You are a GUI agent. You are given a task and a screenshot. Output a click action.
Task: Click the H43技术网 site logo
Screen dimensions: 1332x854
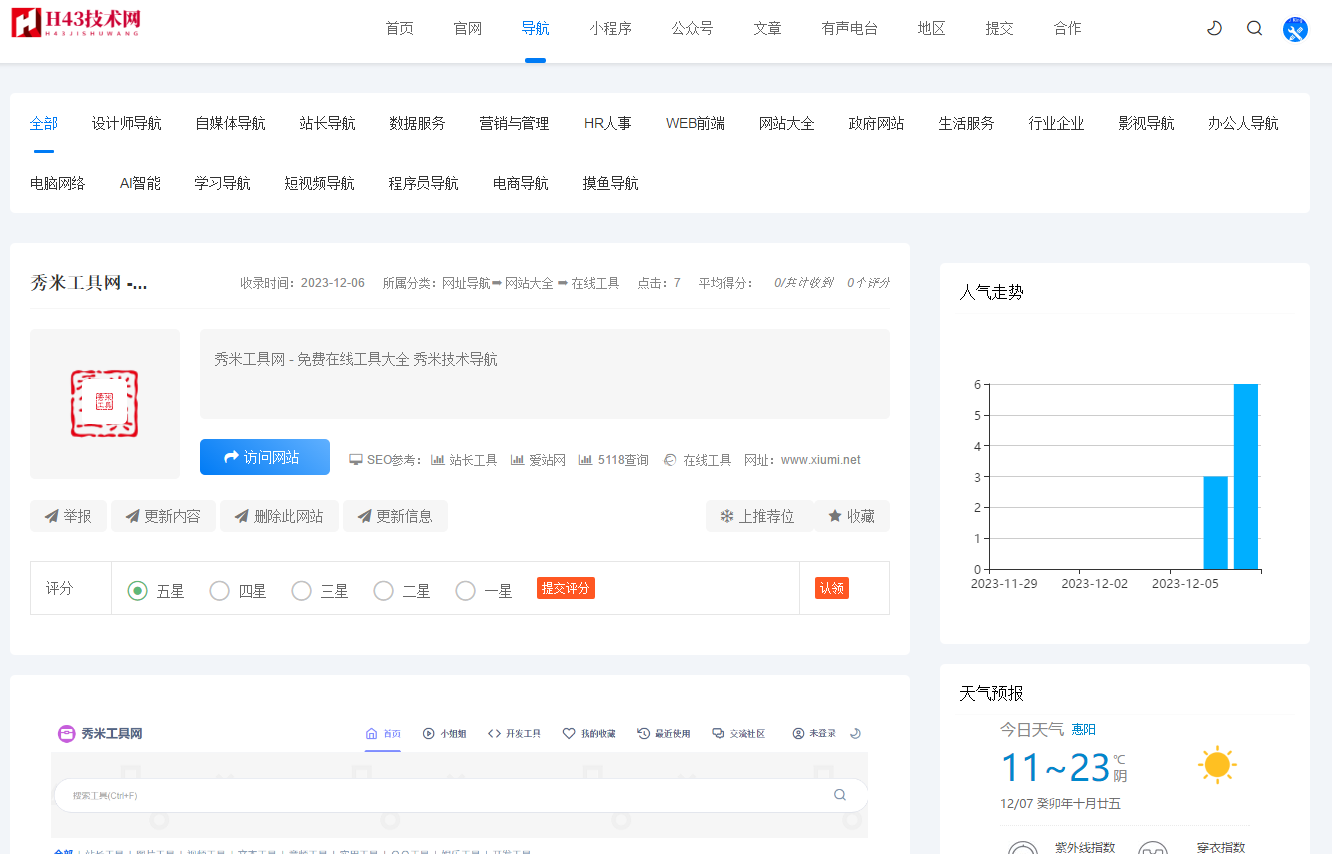click(76, 22)
